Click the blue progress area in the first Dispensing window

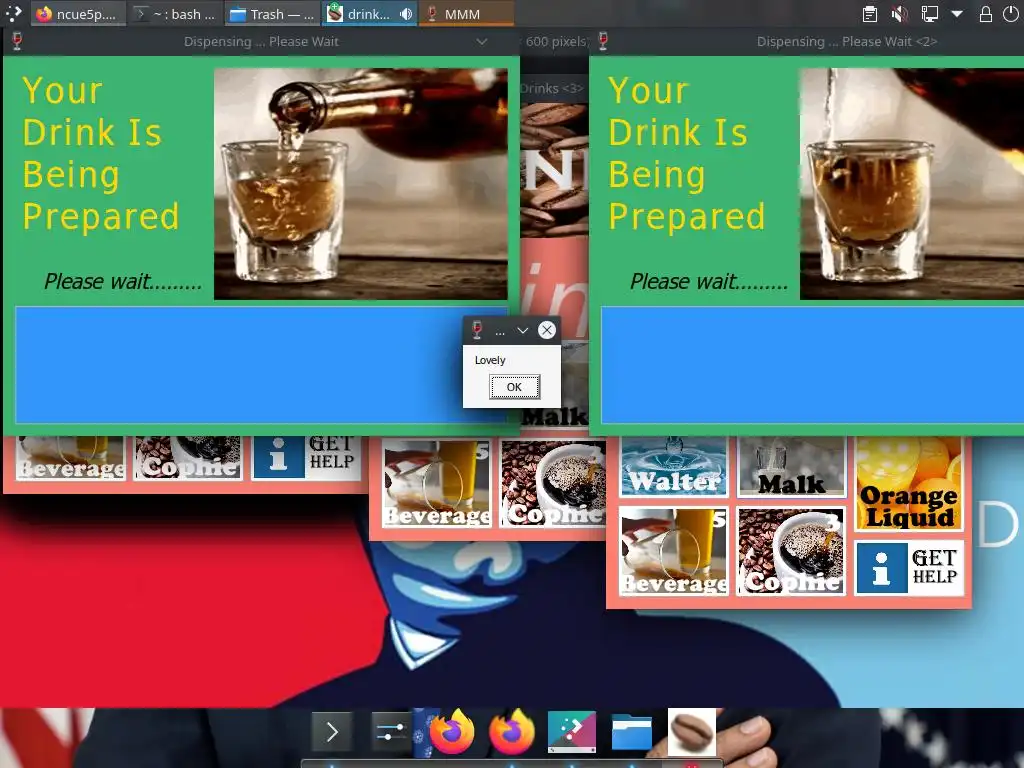(x=261, y=365)
